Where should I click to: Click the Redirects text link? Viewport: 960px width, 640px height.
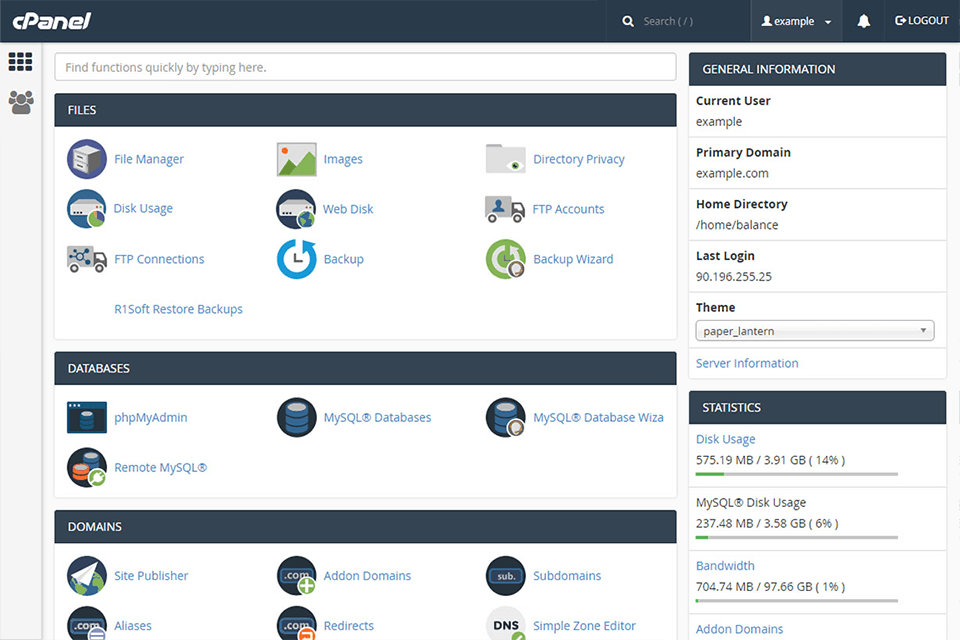click(x=348, y=626)
